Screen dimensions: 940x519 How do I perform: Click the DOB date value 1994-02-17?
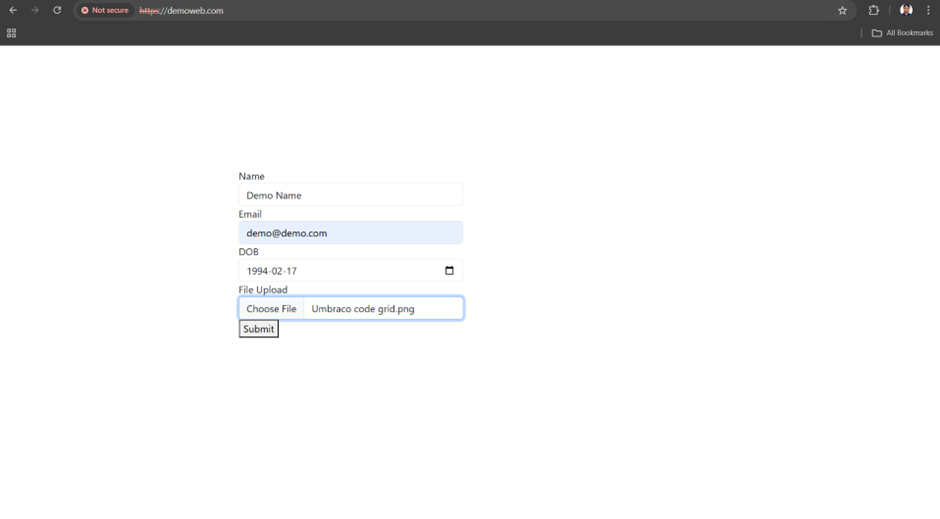pos(272,271)
